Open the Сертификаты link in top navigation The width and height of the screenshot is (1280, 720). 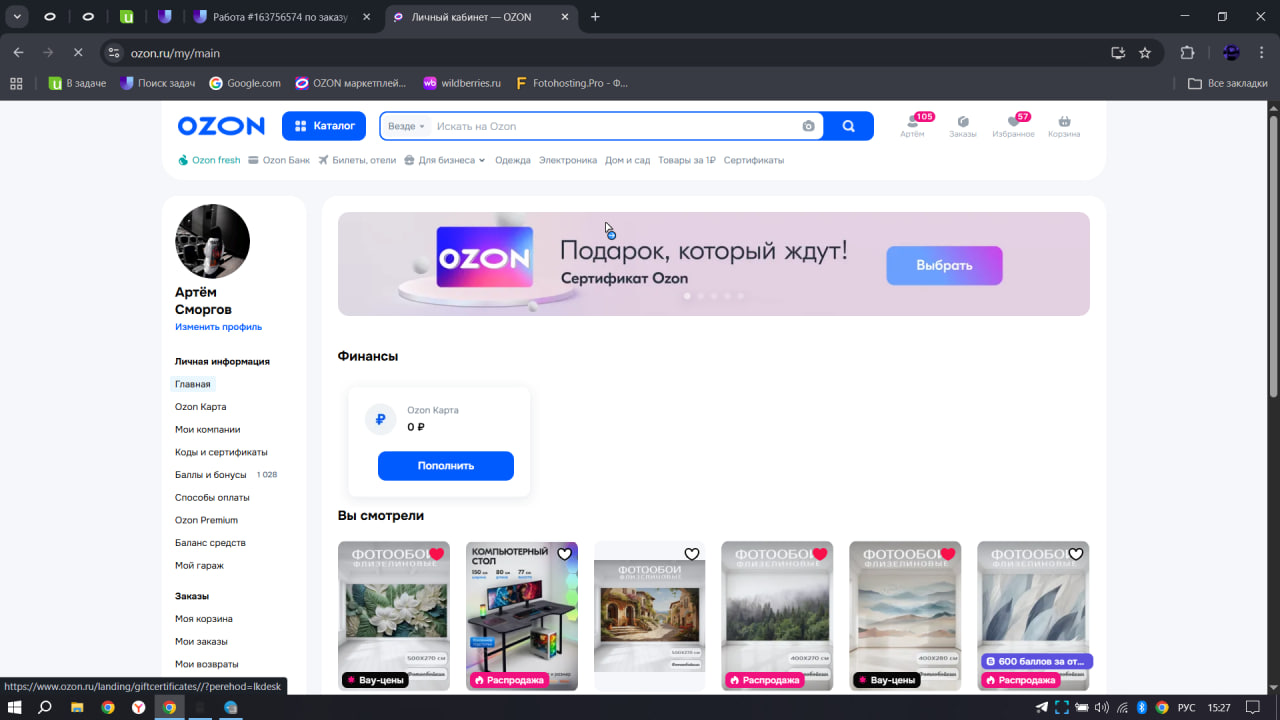click(x=754, y=160)
